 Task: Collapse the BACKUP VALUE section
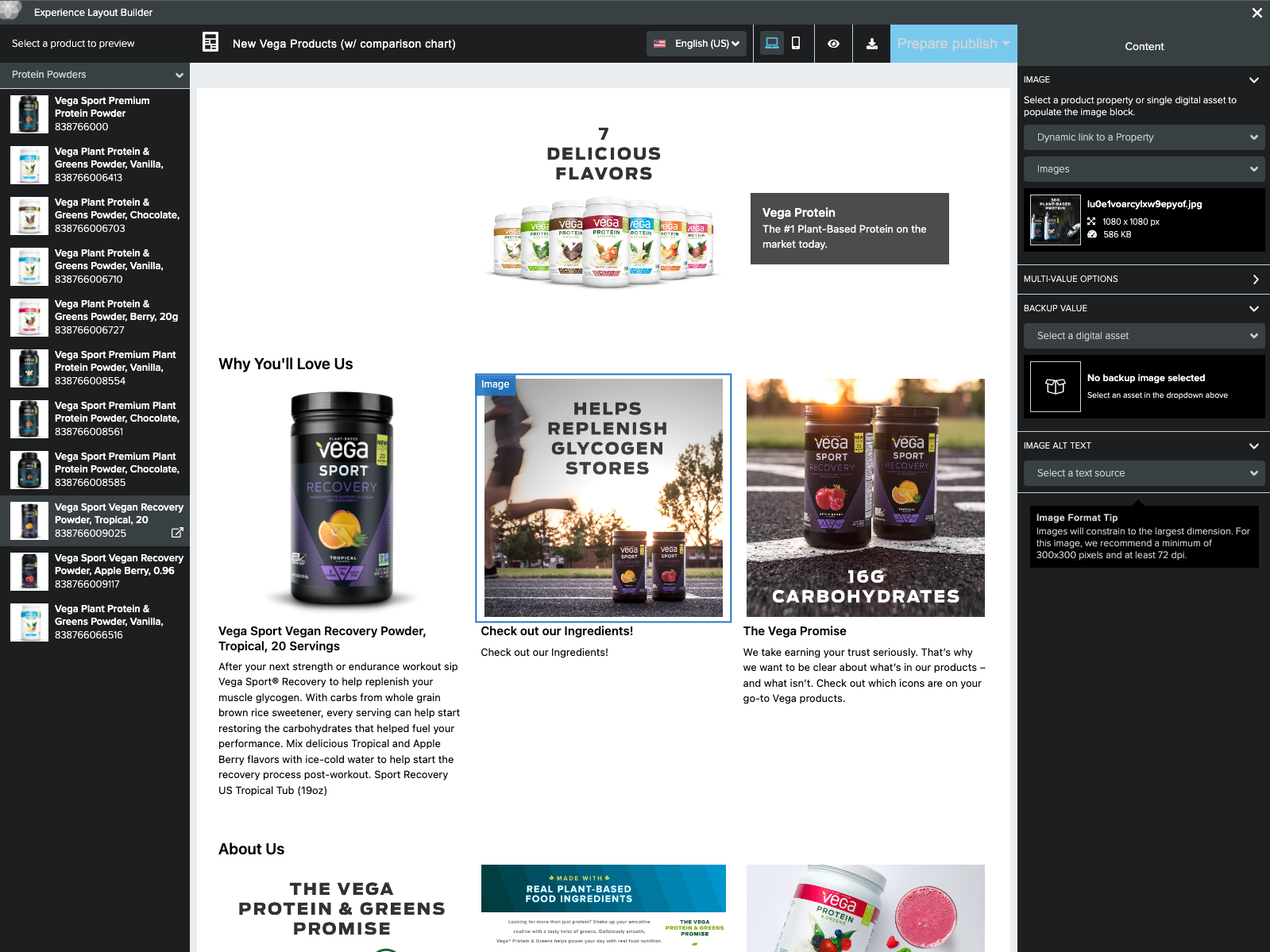point(1253,308)
